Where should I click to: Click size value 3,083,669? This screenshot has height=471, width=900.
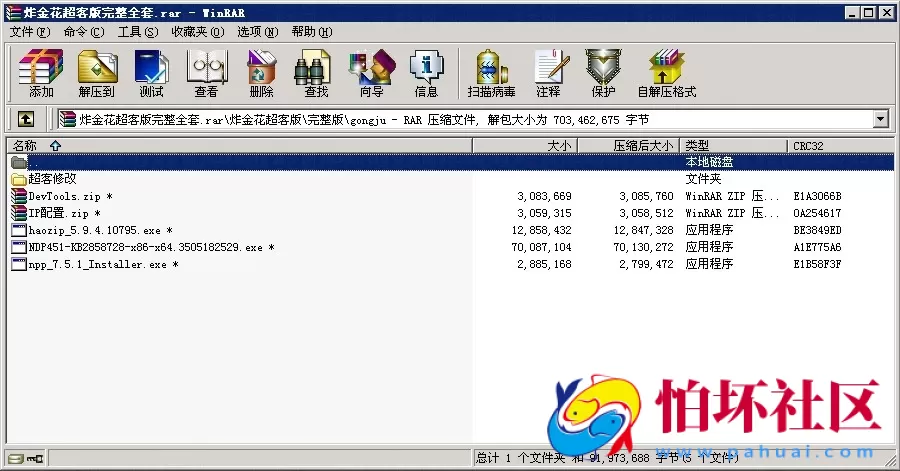click(x=544, y=196)
